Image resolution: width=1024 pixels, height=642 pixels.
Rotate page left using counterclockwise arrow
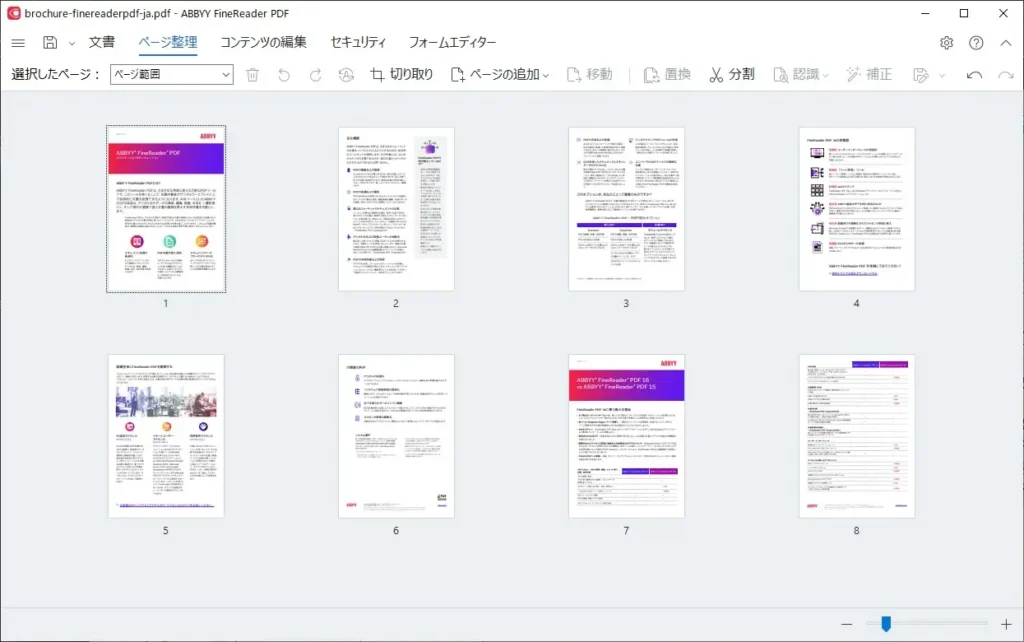[283, 75]
